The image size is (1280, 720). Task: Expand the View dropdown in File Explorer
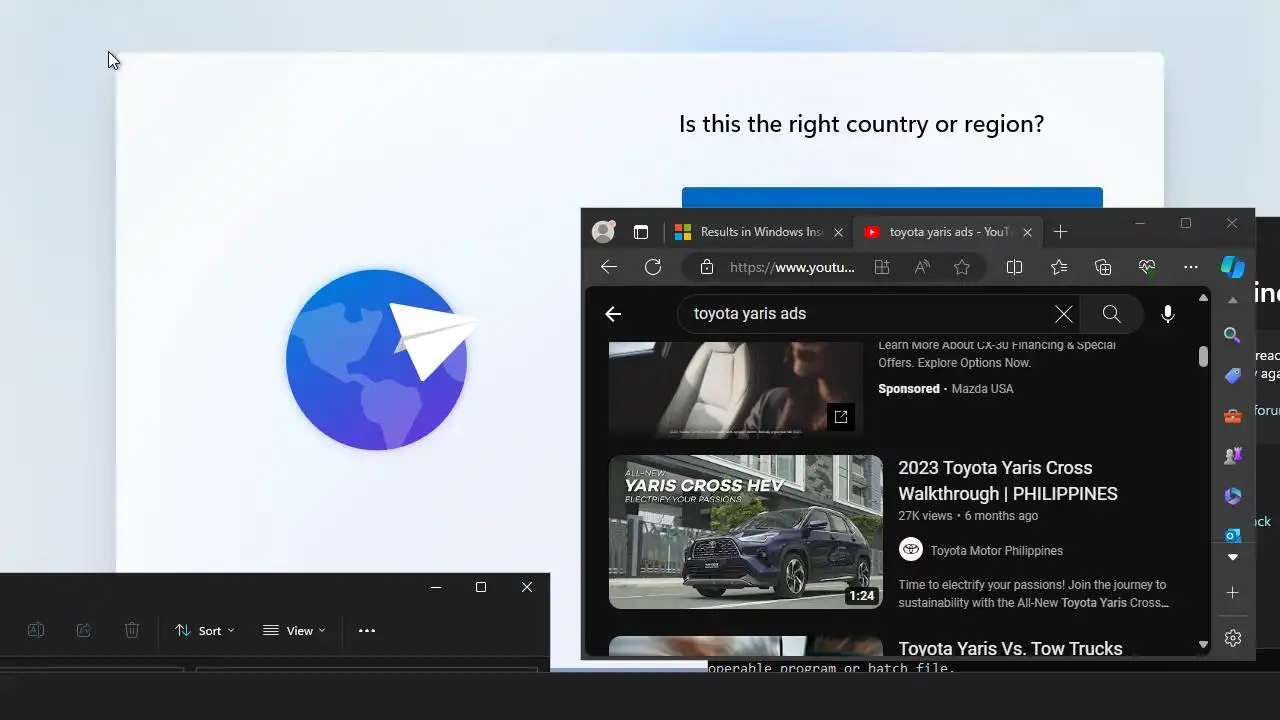click(294, 630)
